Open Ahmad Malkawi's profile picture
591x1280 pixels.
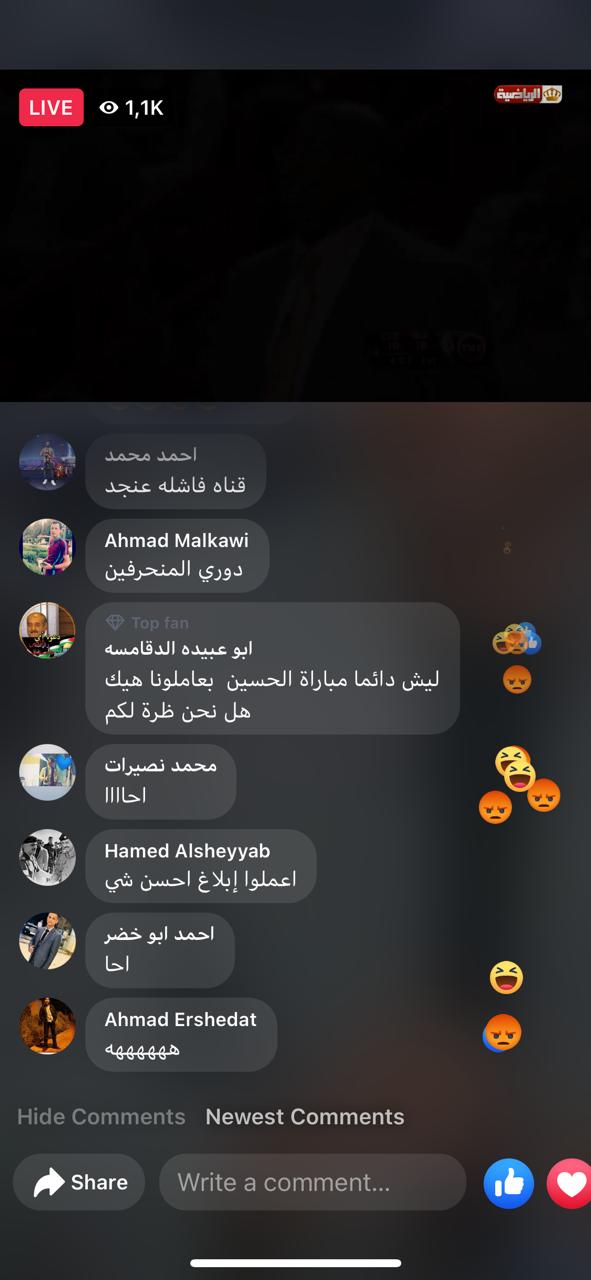(47, 547)
